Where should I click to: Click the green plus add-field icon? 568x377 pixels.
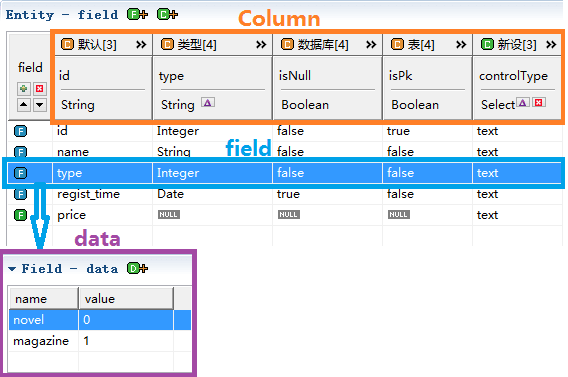coord(24,88)
